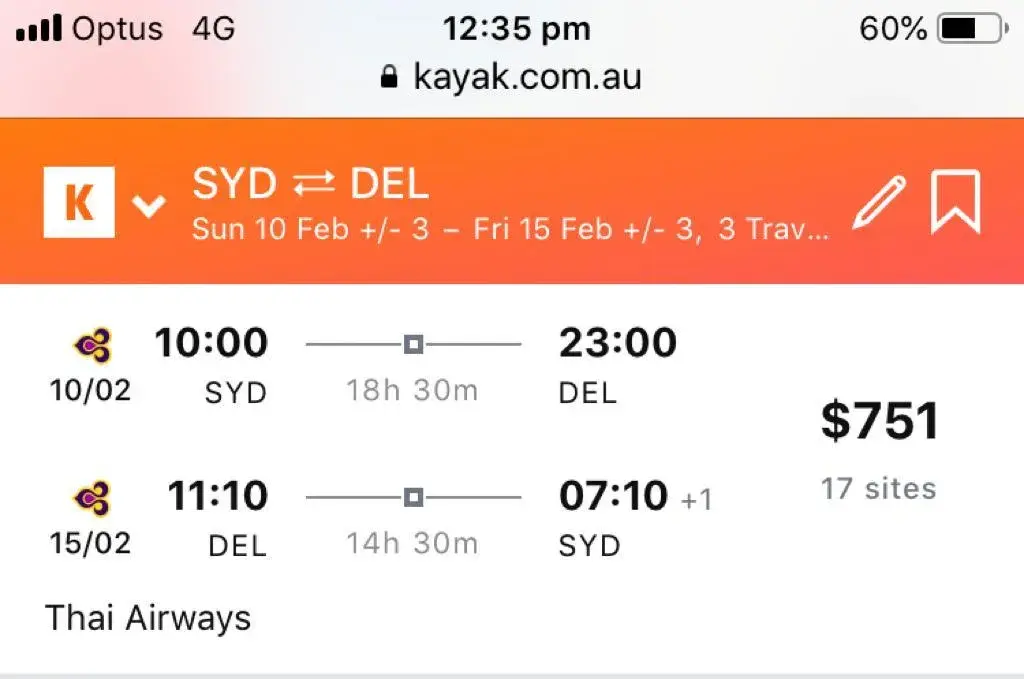This screenshot has width=1024, height=679.
Task: Expand the menu chevron beside Kayak logo
Action: 149,206
